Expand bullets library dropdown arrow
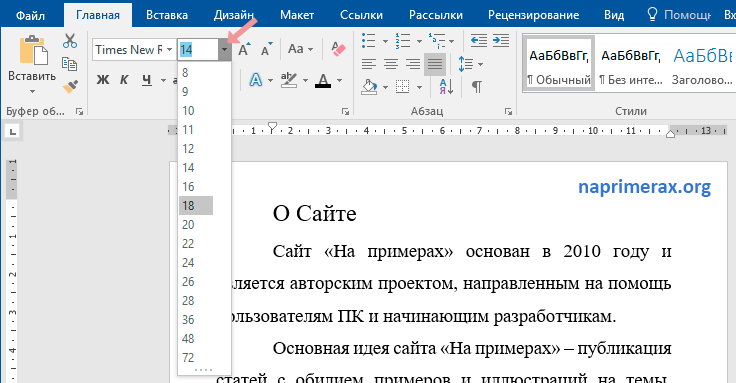The width and height of the screenshot is (736, 383). pyautogui.click(x=385, y=41)
